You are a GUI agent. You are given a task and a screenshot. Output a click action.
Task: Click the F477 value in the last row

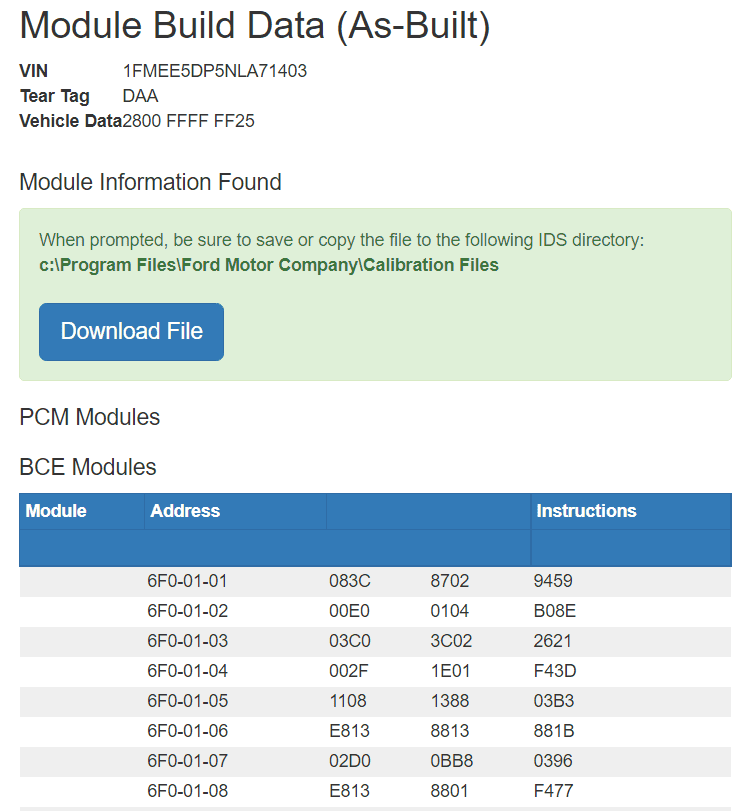553,791
